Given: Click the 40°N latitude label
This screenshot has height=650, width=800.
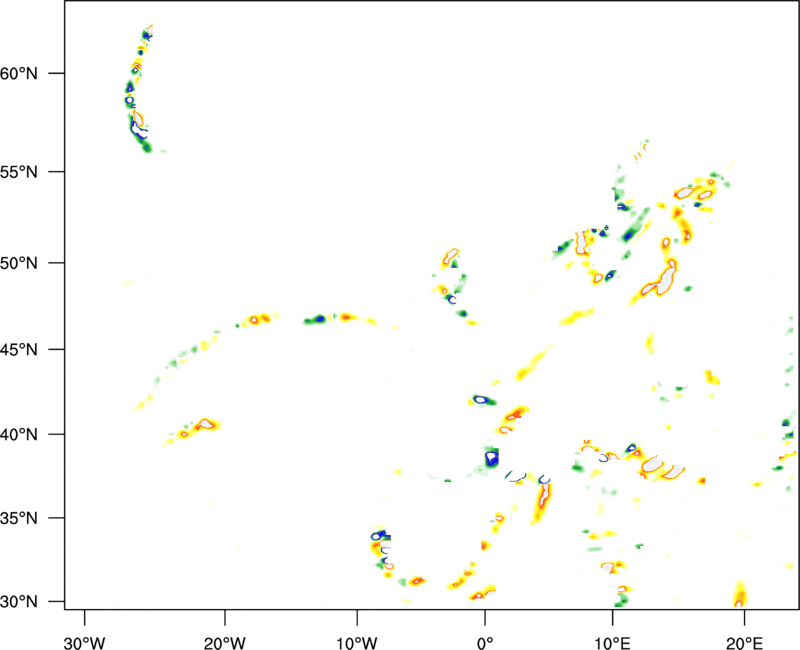Looking at the screenshot, I should pos(19,435).
